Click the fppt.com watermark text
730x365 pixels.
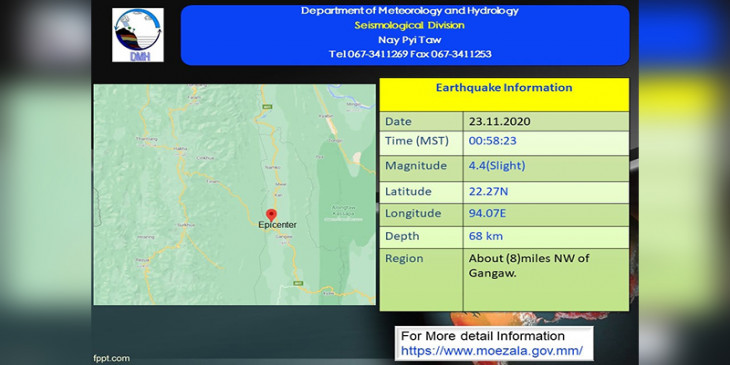111,358
